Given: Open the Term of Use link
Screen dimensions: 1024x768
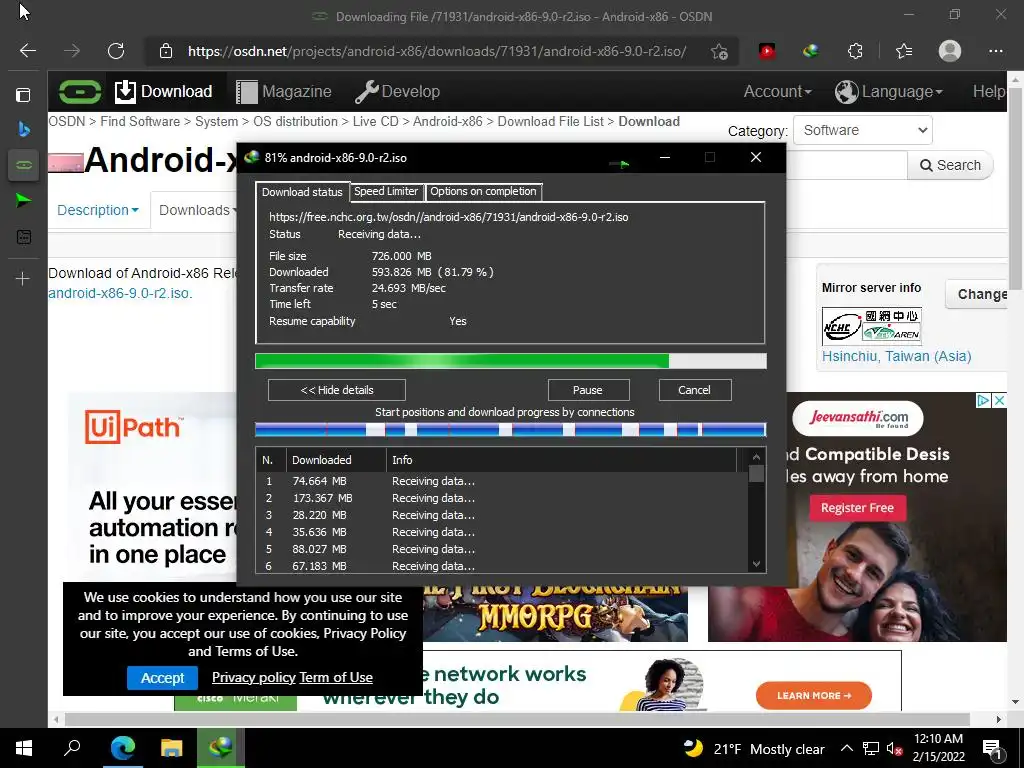Looking at the screenshot, I should [336, 677].
